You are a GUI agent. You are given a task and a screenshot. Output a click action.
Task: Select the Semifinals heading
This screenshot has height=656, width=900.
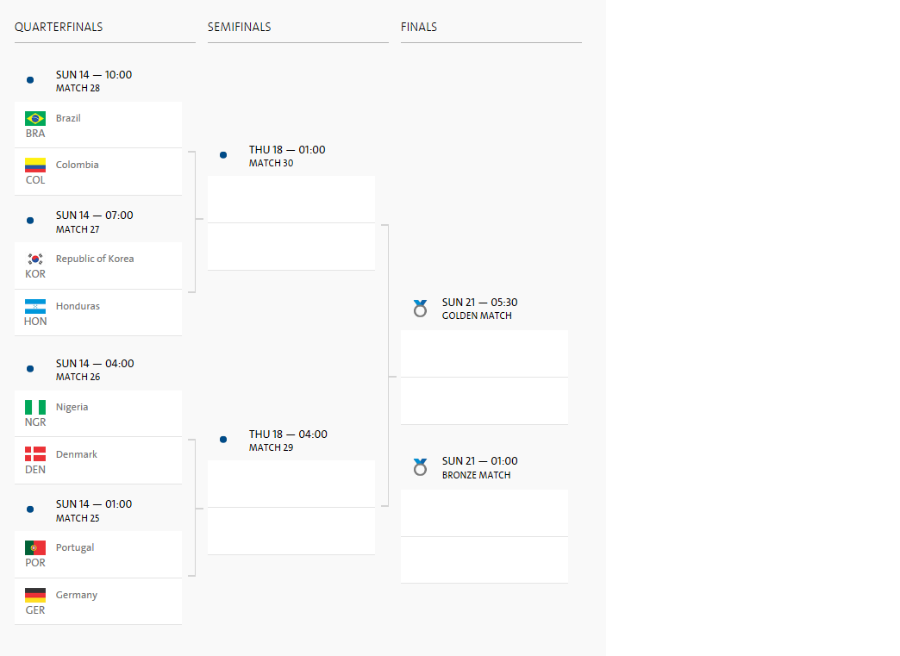click(x=239, y=27)
